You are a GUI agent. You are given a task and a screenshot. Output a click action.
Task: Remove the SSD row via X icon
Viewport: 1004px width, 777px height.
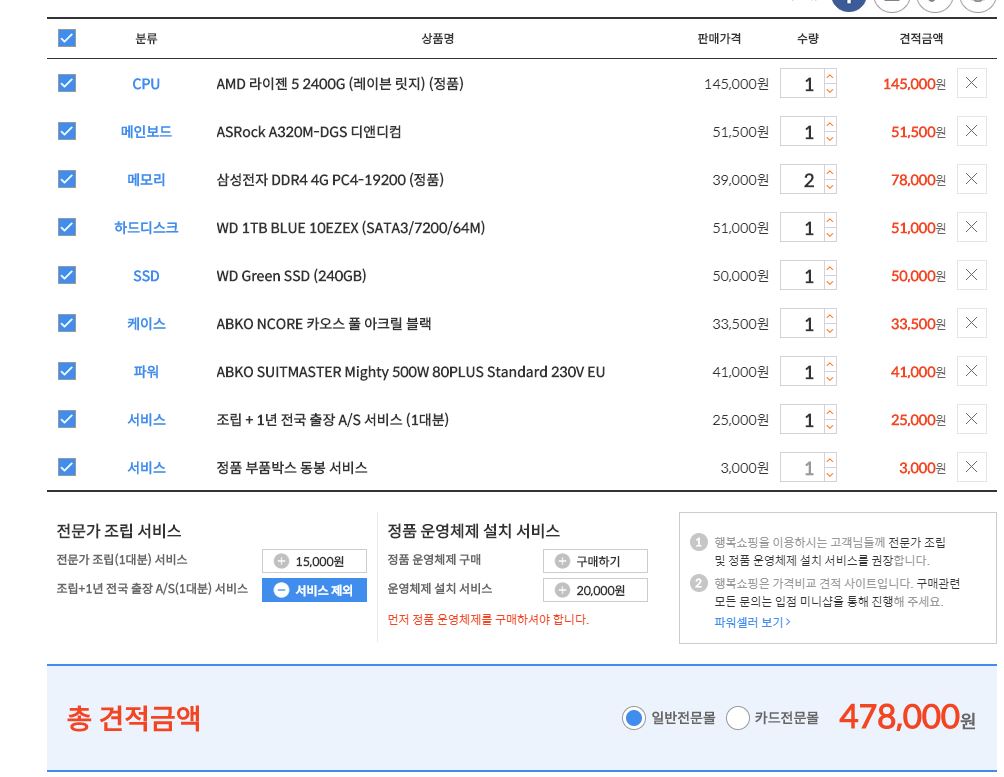[x=971, y=275]
